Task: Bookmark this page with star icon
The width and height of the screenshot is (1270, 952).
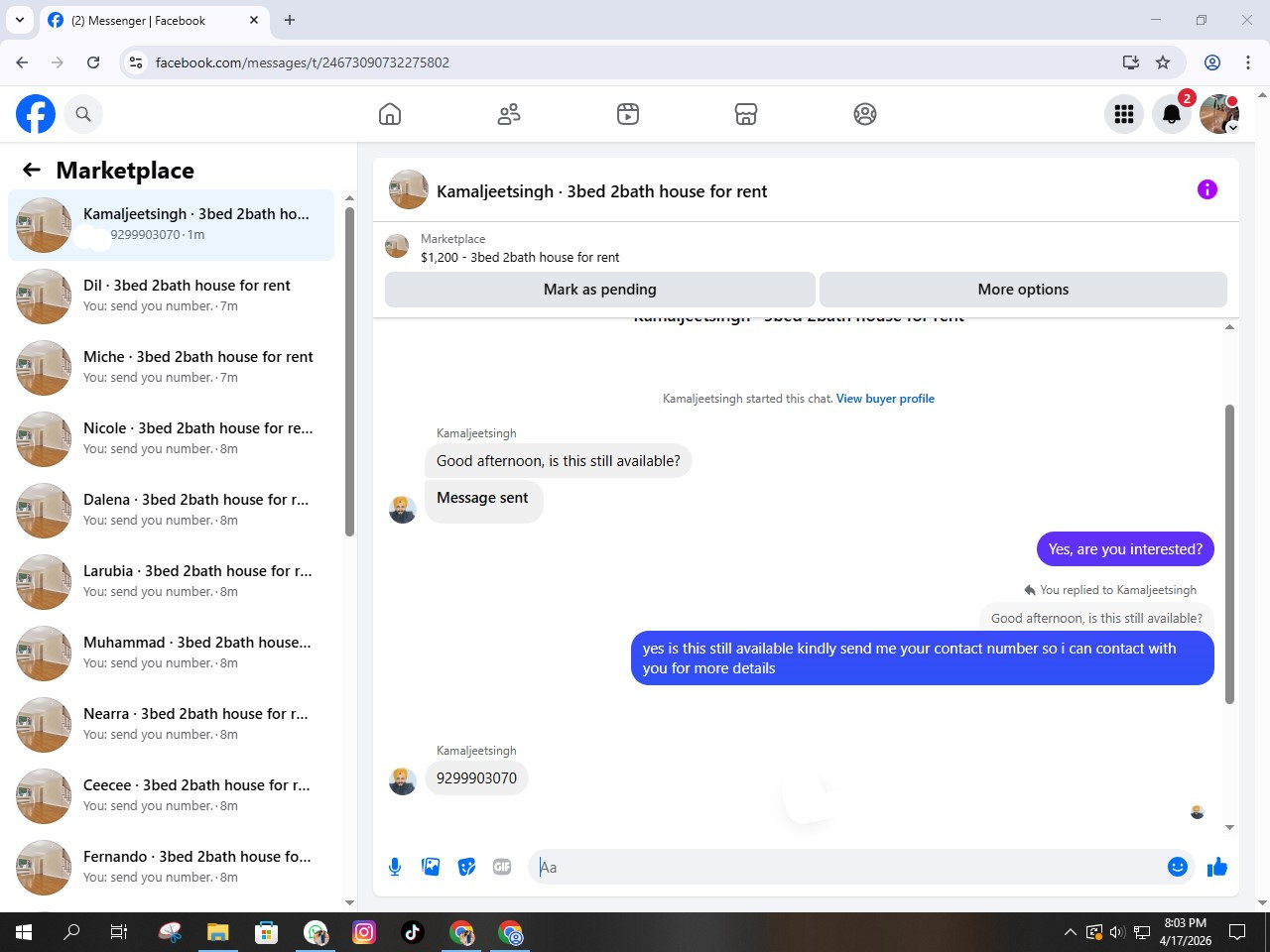Action: click(x=1163, y=62)
